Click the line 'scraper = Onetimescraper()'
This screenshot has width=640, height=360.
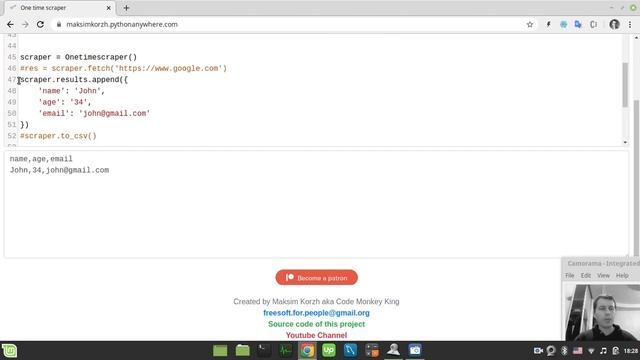[78, 57]
